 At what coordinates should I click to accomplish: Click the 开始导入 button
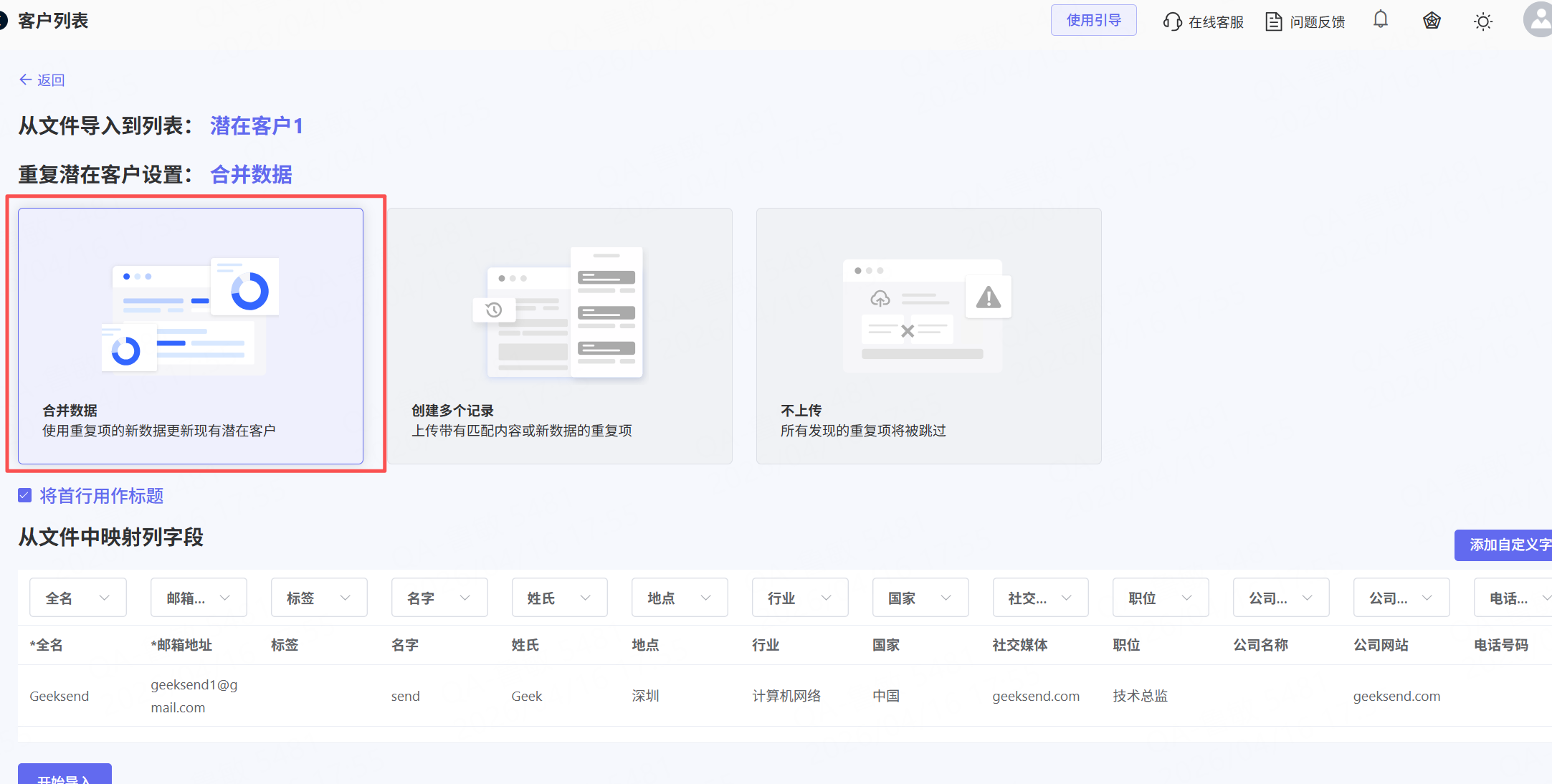tap(65, 775)
